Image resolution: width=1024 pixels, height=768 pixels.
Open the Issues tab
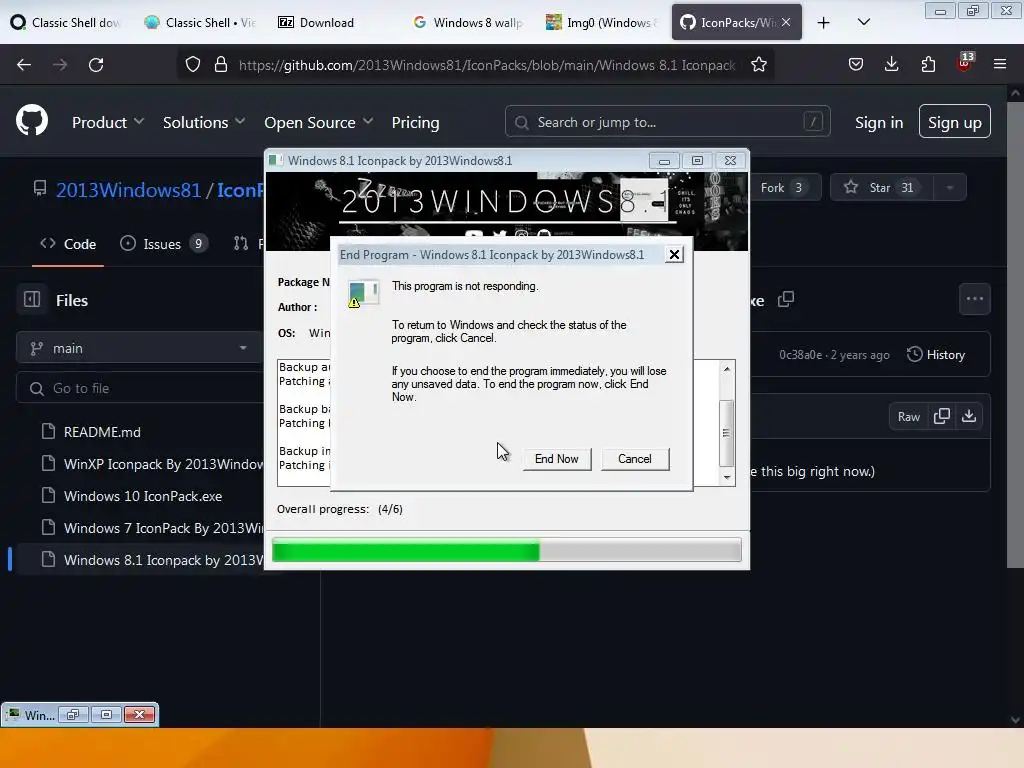163,244
